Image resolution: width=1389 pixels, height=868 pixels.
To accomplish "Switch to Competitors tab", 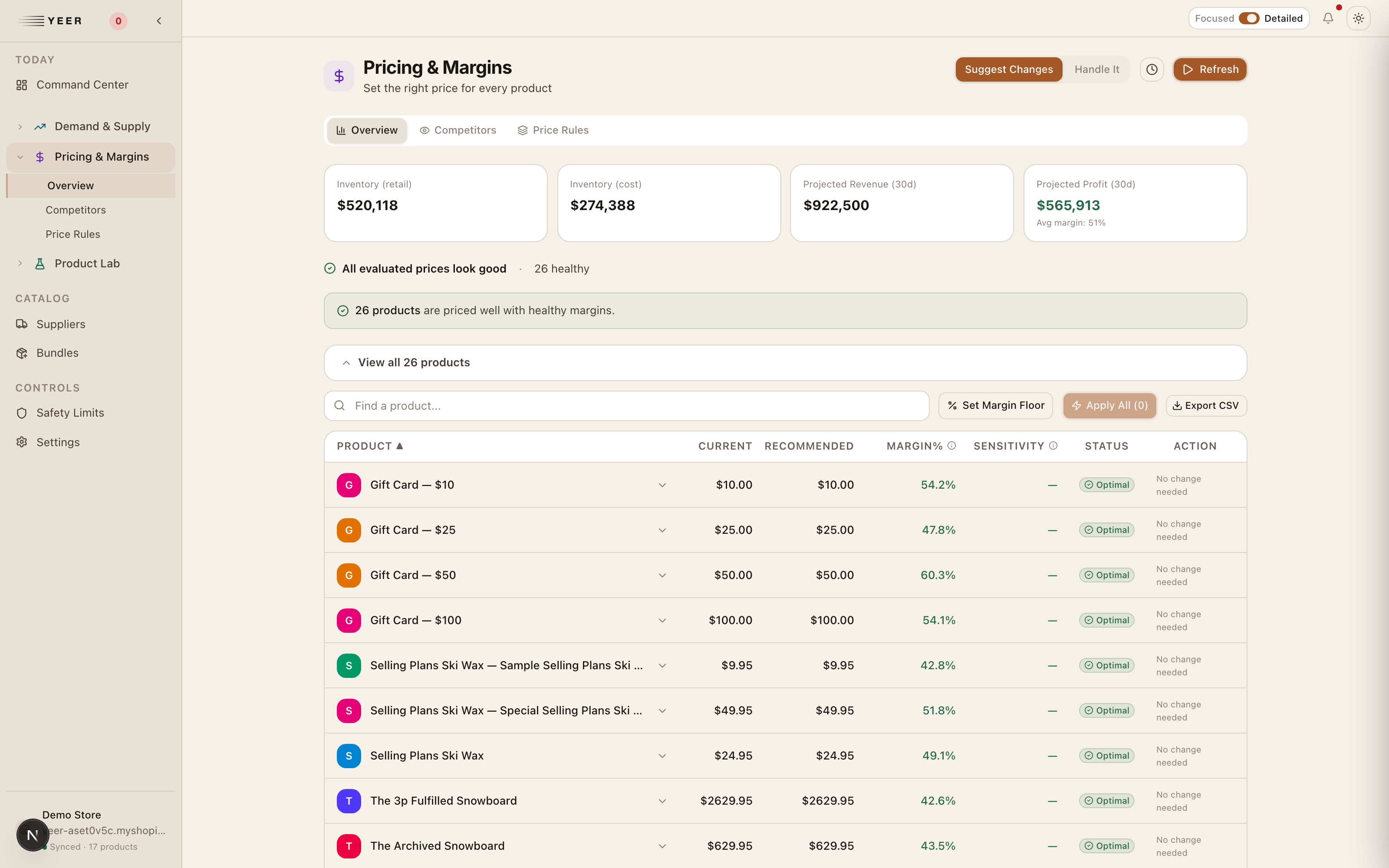I will [458, 130].
